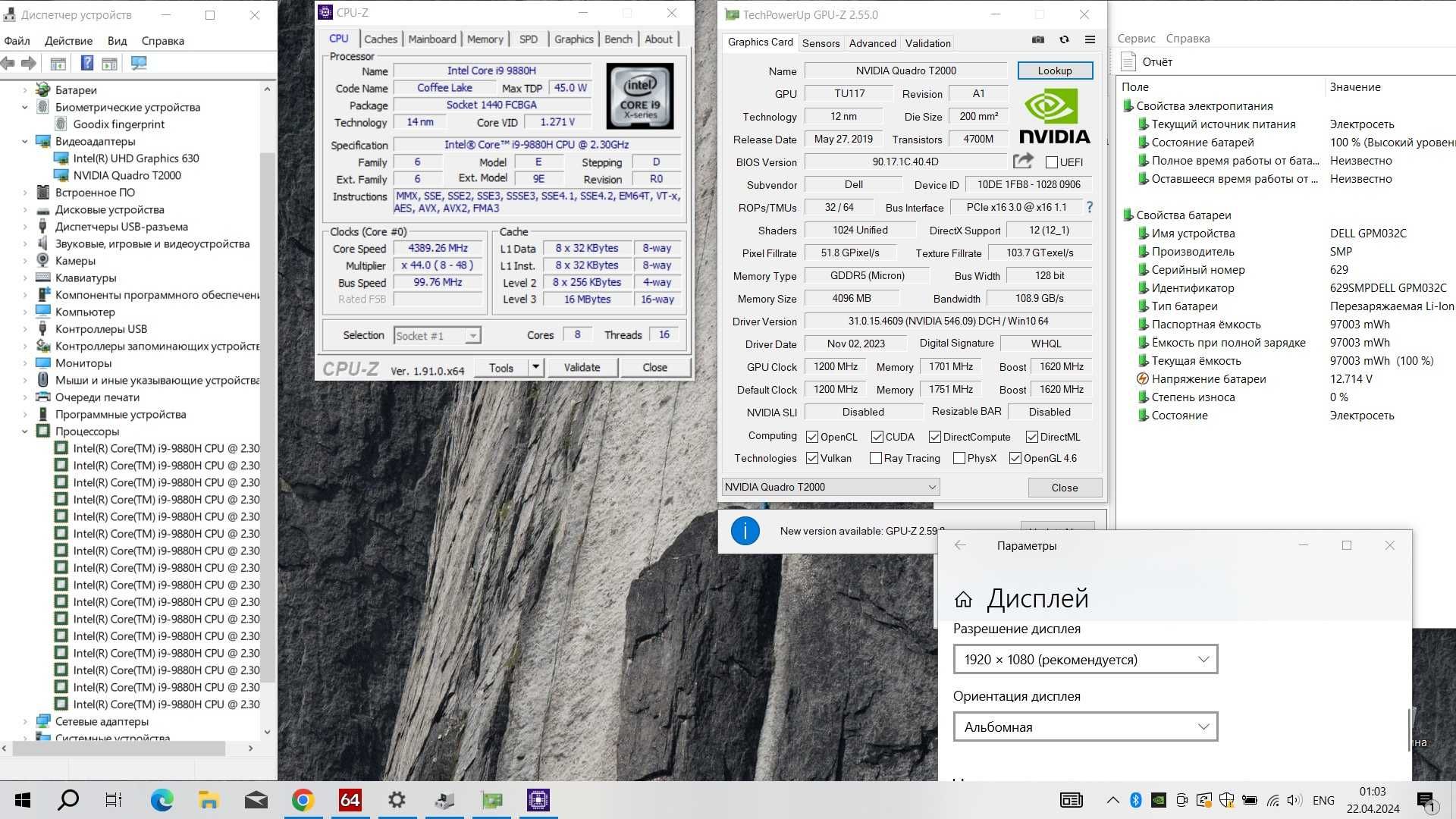Image resolution: width=1456 pixels, height=819 pixels.
Task: Open the display orientation dropdown
Action: point(1085,726)
